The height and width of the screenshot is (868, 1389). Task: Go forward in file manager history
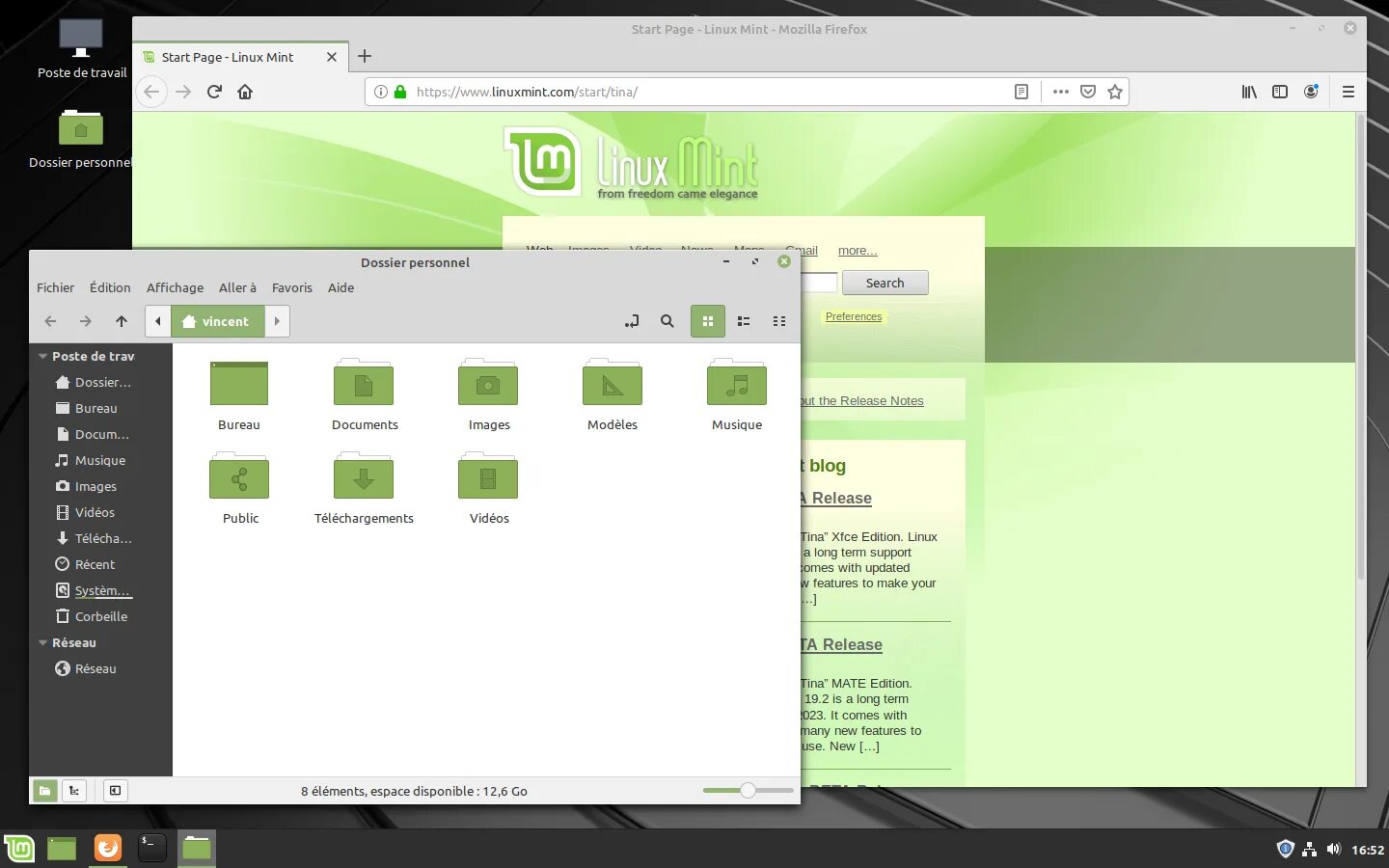click(x=86, y=321)
